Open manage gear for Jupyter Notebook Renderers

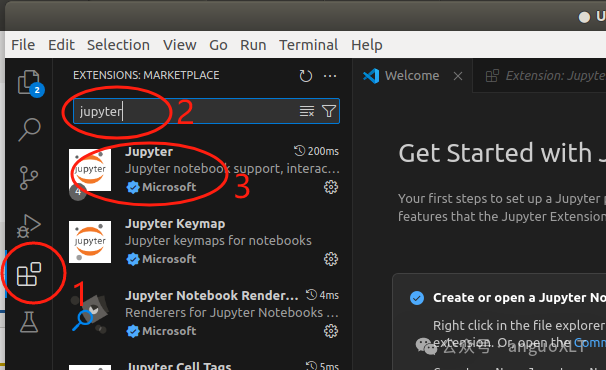[x=331, y=331]
